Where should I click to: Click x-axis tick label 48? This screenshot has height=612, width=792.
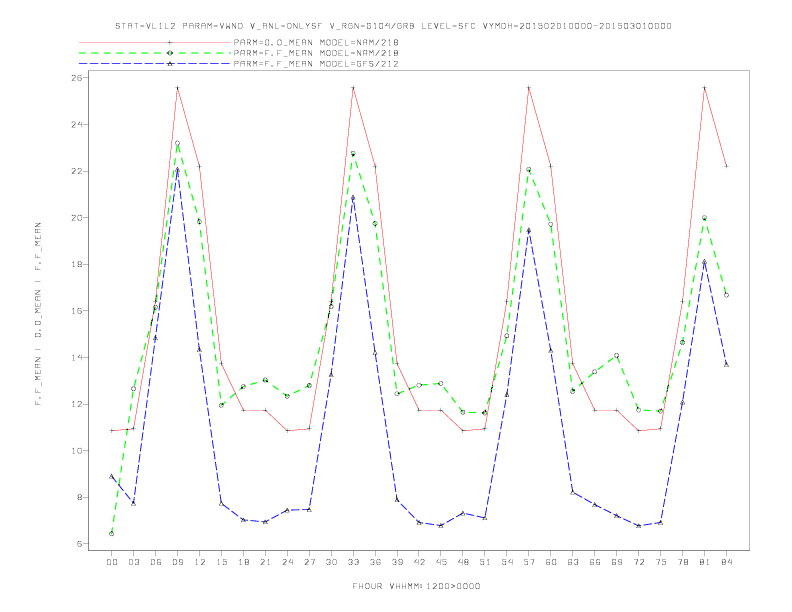[463, 562]
